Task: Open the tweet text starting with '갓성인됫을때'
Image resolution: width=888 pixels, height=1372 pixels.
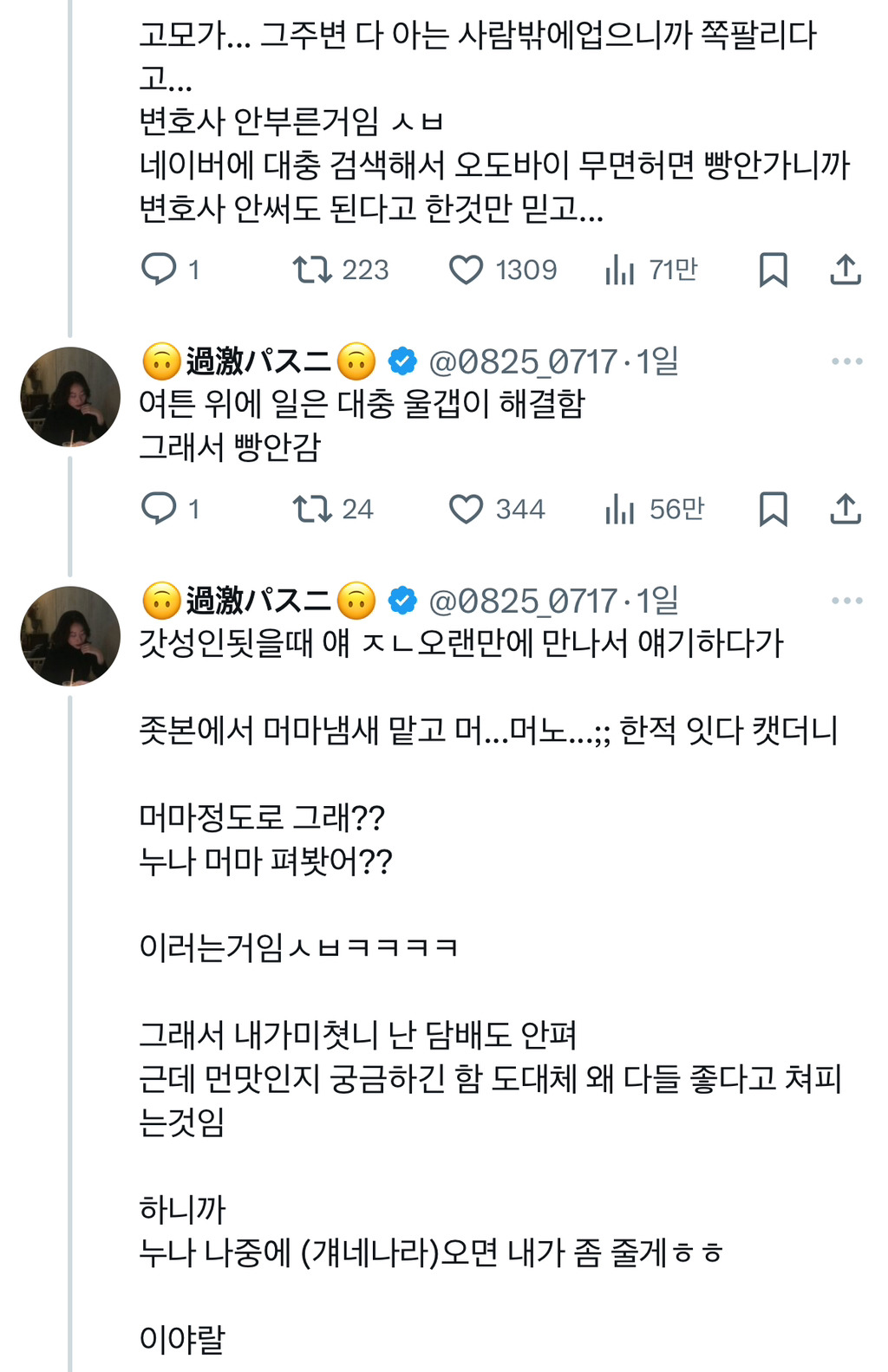Action: [460, 643]
